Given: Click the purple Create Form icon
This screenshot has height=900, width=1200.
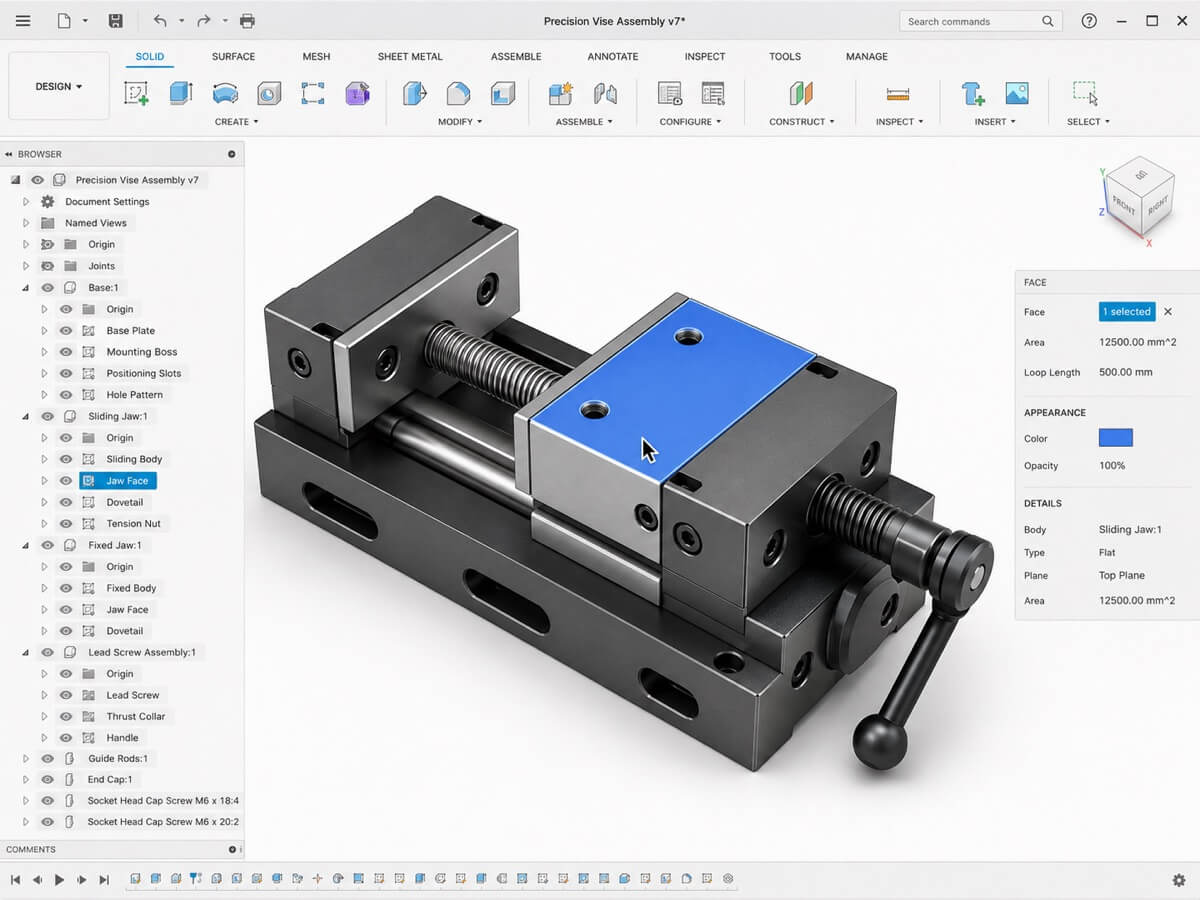Looking at the screenshot, I should (357, 94).
